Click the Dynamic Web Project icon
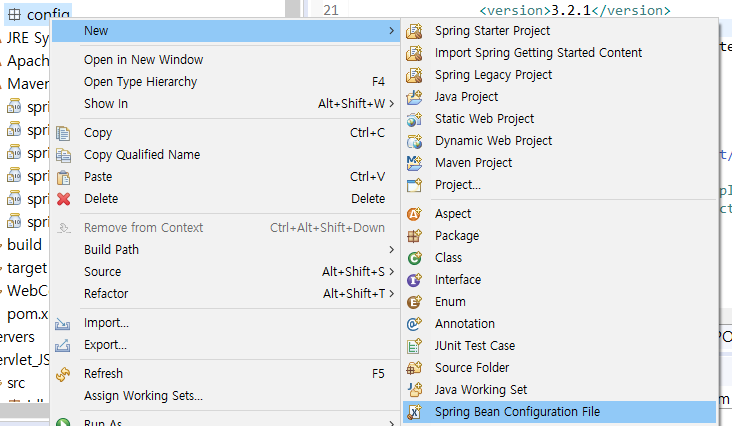This screenshot has height=426, width=732. tap(414, 141)
